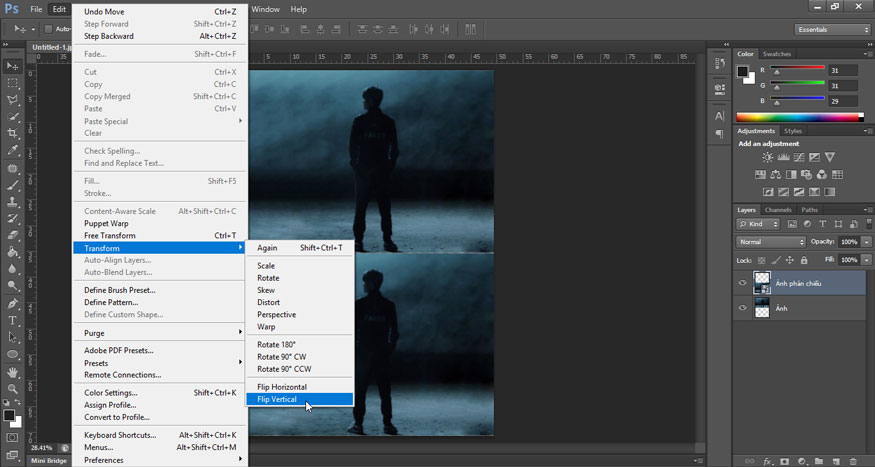
Task: Add a Channel Mixer adjustment
Action: (x=821, y=175)
